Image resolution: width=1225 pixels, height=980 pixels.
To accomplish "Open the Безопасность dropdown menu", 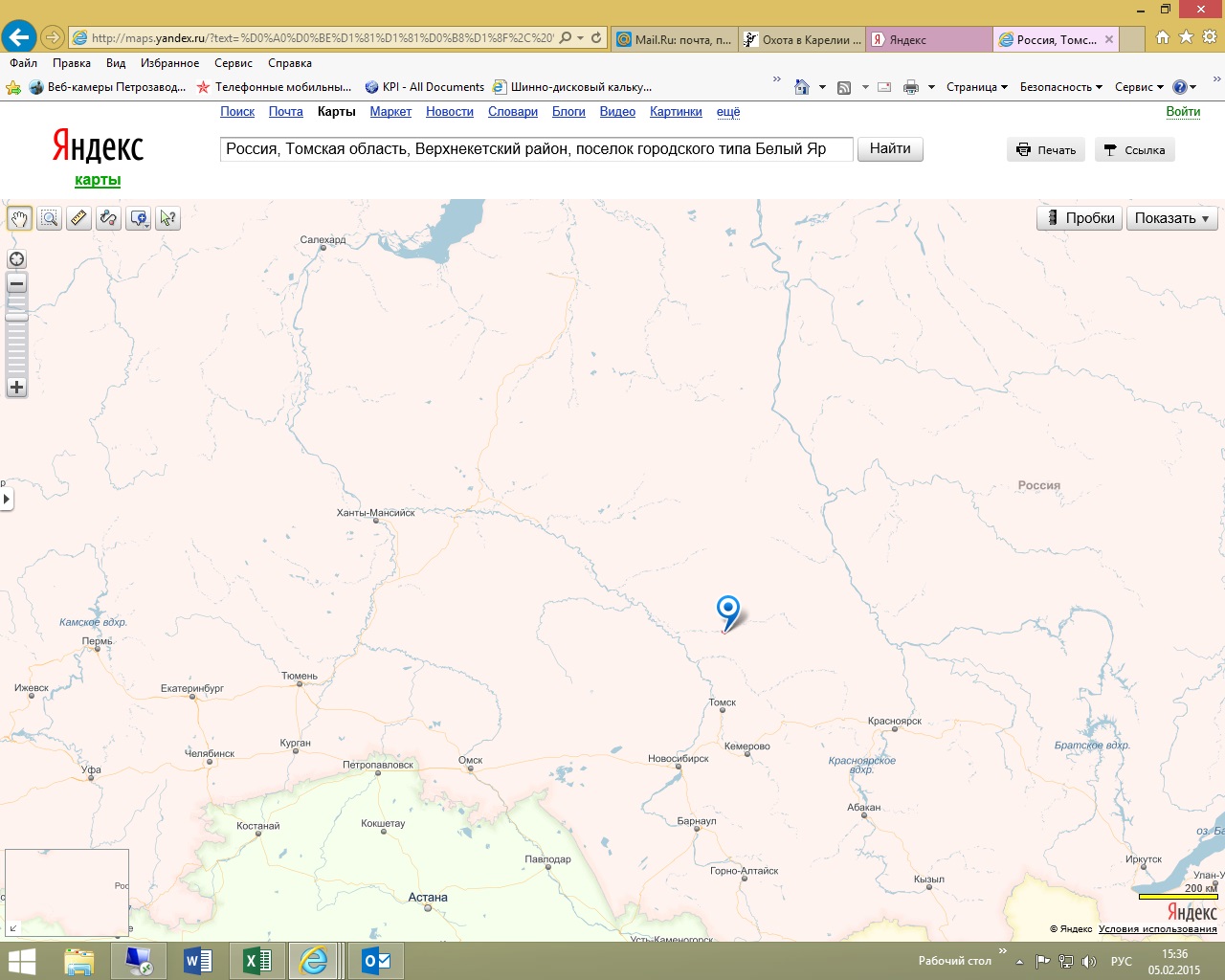I will tap(1060, 87).
